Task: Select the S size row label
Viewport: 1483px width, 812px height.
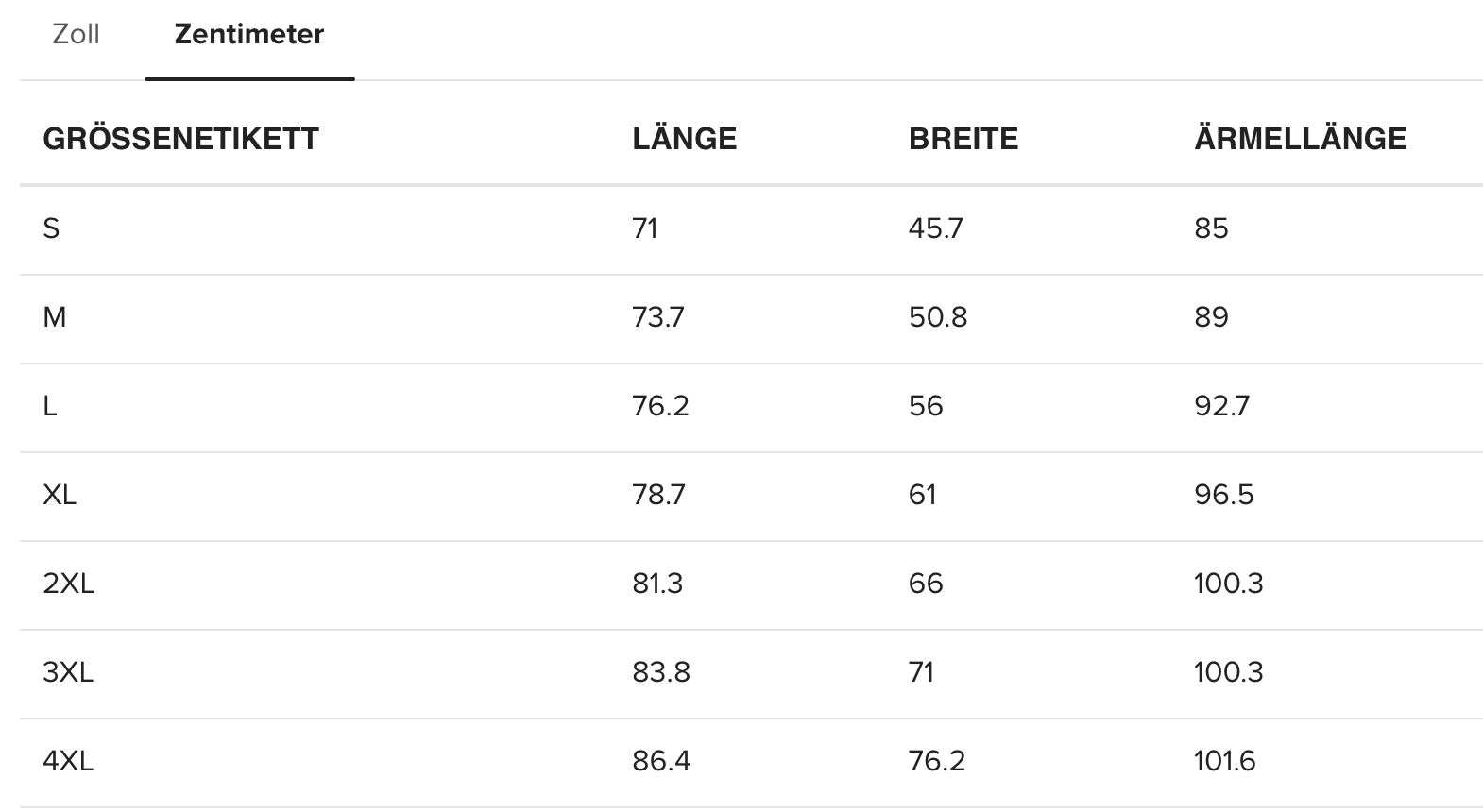Action: point(51,228)
